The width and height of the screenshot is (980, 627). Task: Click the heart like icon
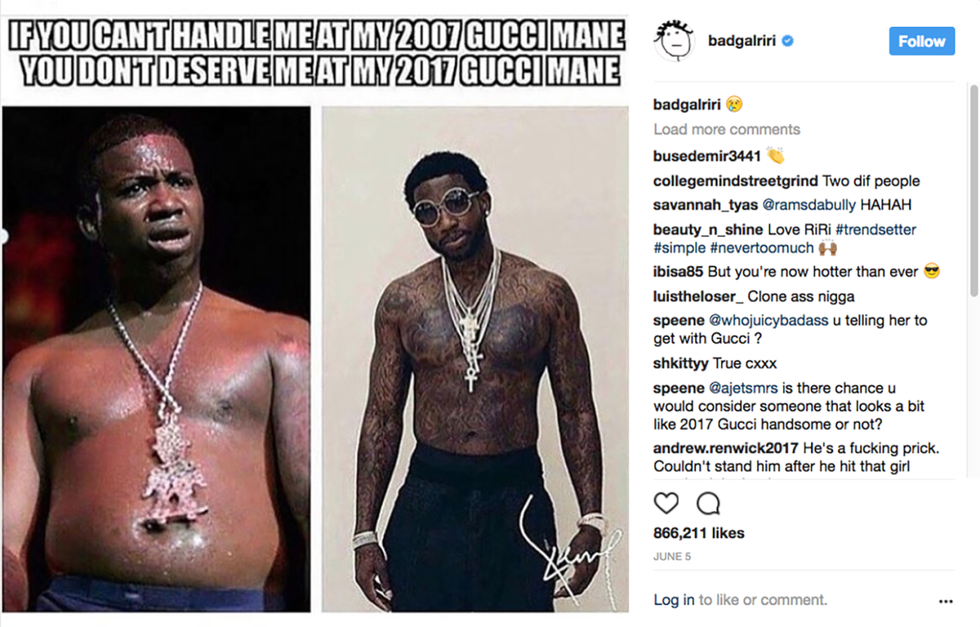click(666, 503)
